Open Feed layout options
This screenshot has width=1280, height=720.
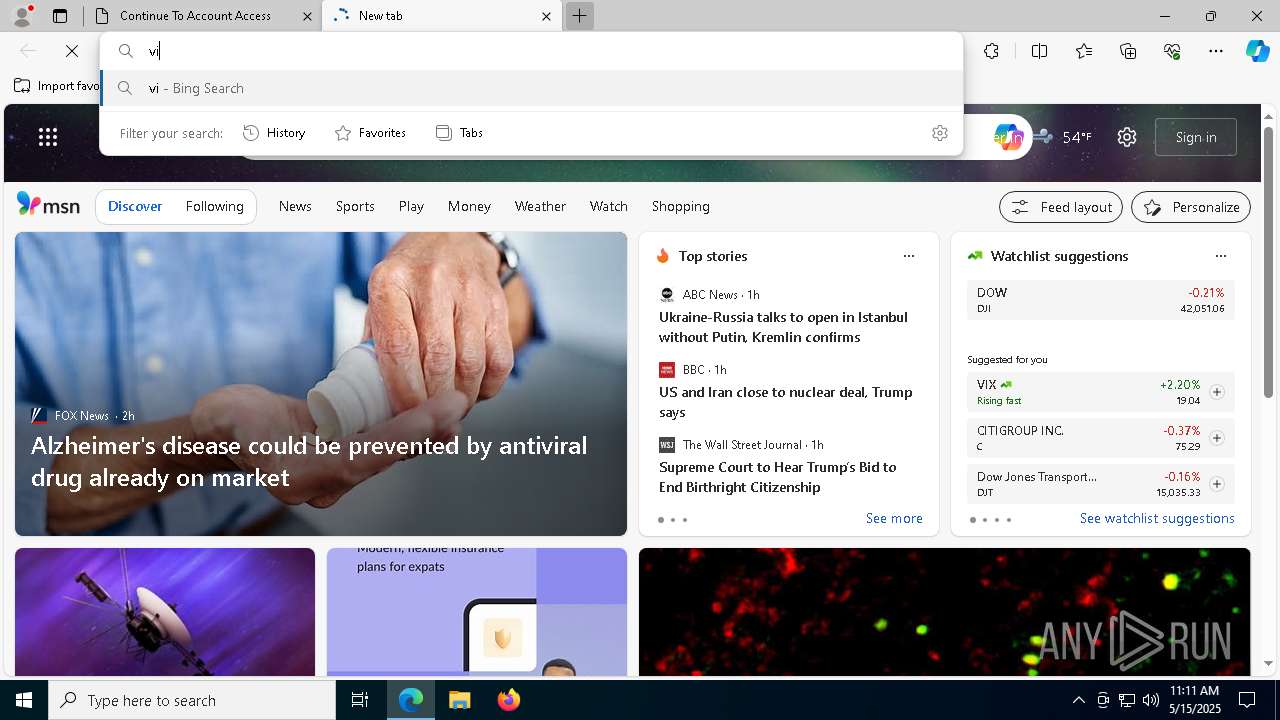tap(1061, 207)
